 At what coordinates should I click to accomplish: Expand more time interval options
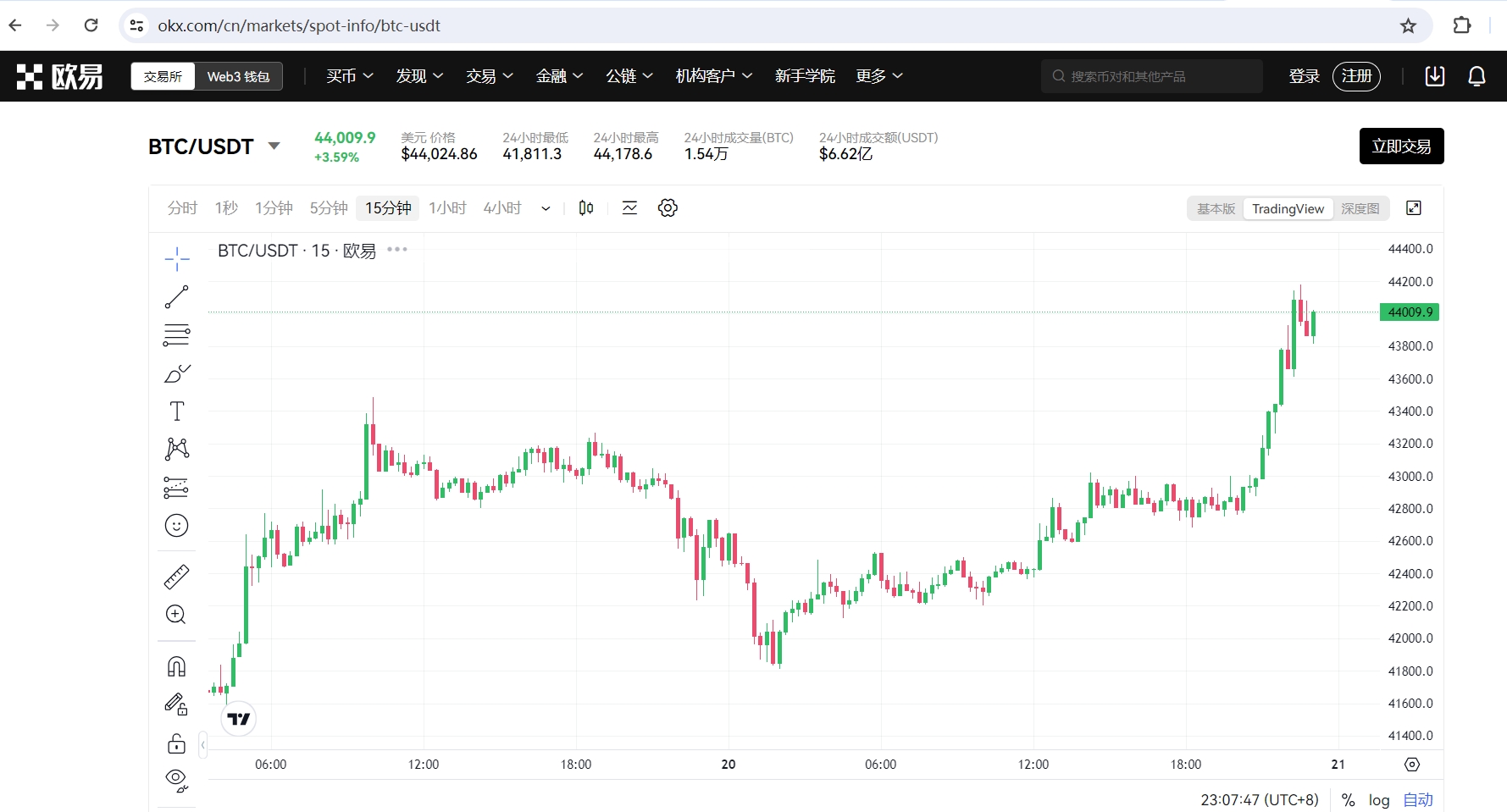click(546, 208)
